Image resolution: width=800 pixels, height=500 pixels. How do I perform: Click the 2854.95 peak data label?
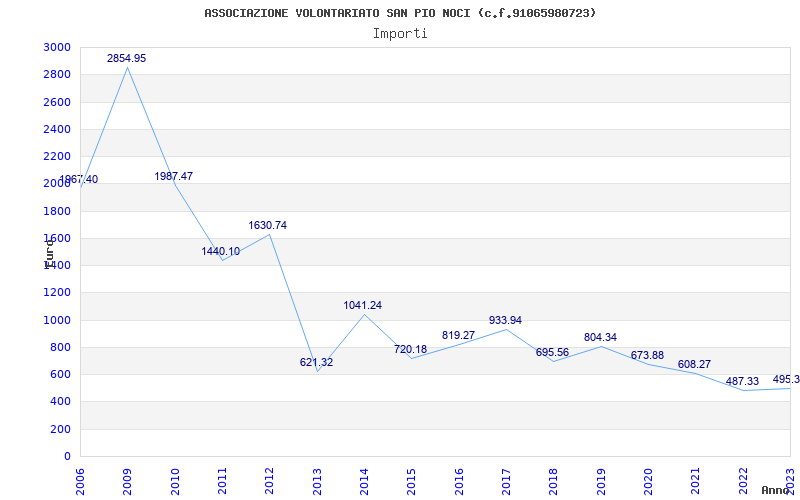[127, 59]
